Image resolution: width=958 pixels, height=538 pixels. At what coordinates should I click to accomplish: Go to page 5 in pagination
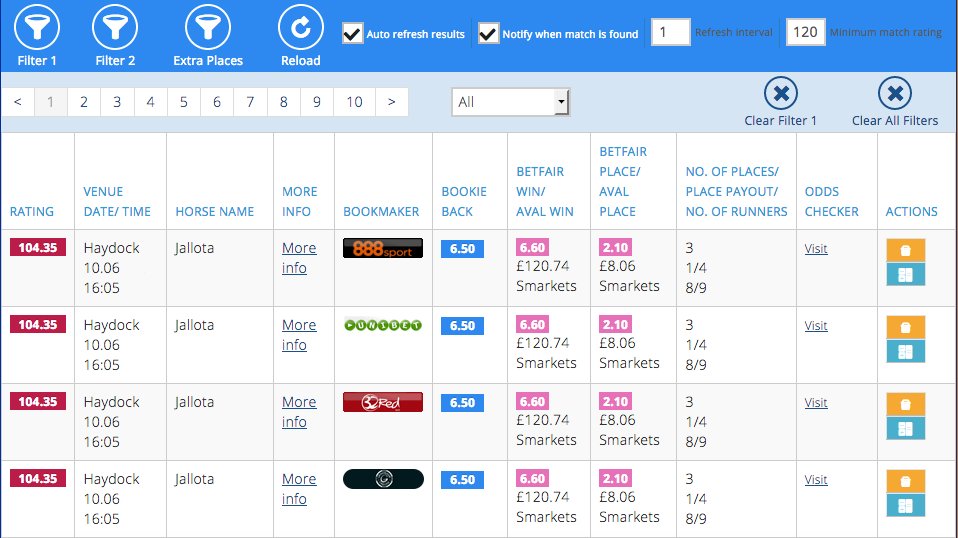(183, 102)
